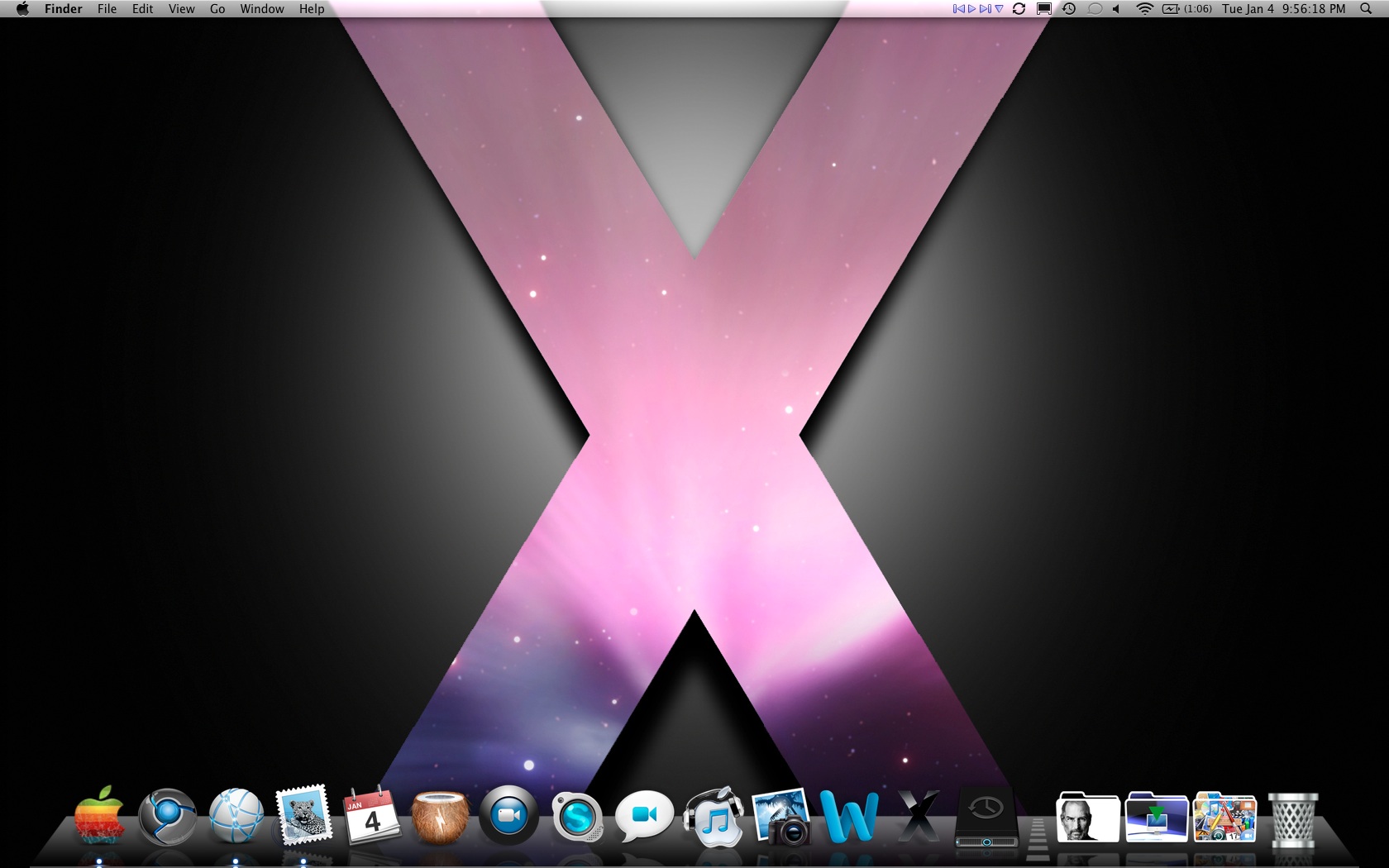Viewport: 1389px width, 868px height.
Task: Open the Go menu
Action: pyautogui.click(x=217, y=9)
